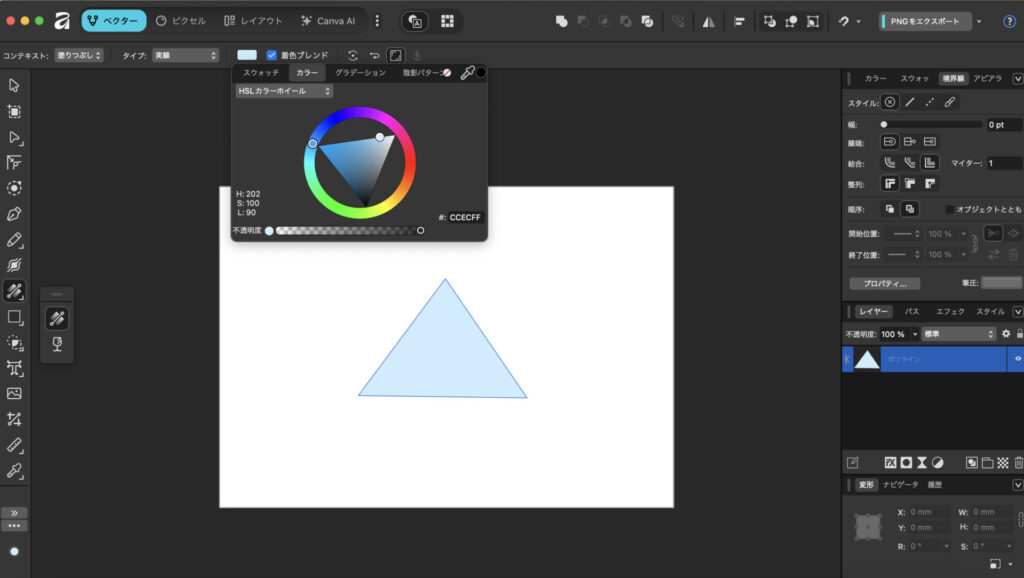
Task: Open the エフェクト tab in layers panel
Action: (x=950, y=312)
